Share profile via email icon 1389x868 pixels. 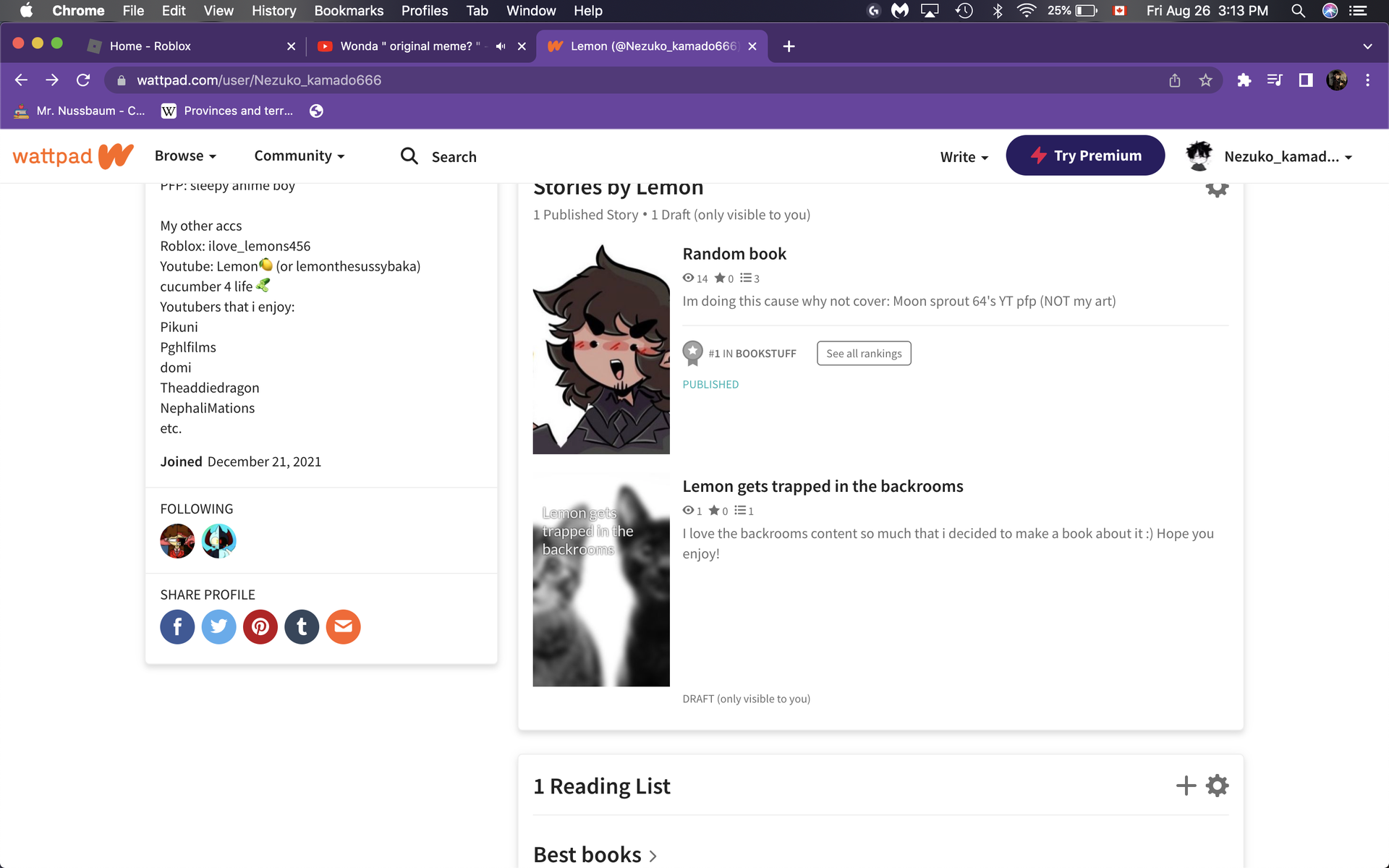click(x=344, y=626)
